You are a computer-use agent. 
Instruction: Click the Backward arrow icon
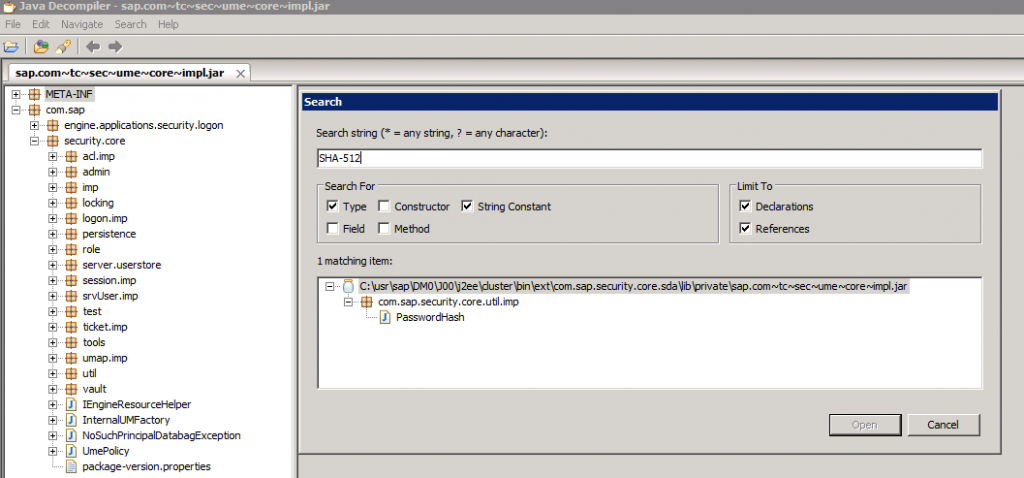[x=93, y=46]
